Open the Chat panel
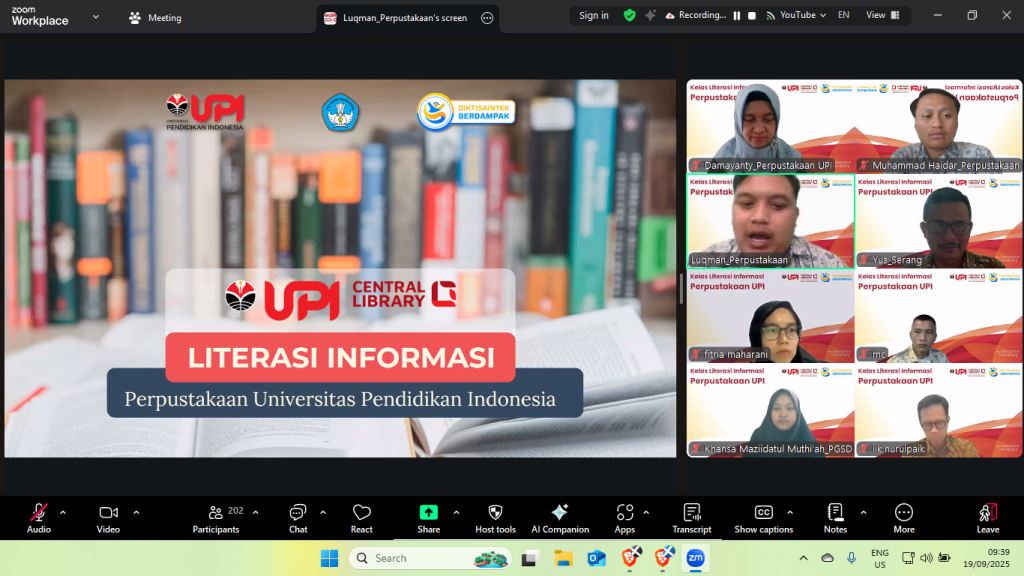 pyautogui.click(x=298, y=517)
